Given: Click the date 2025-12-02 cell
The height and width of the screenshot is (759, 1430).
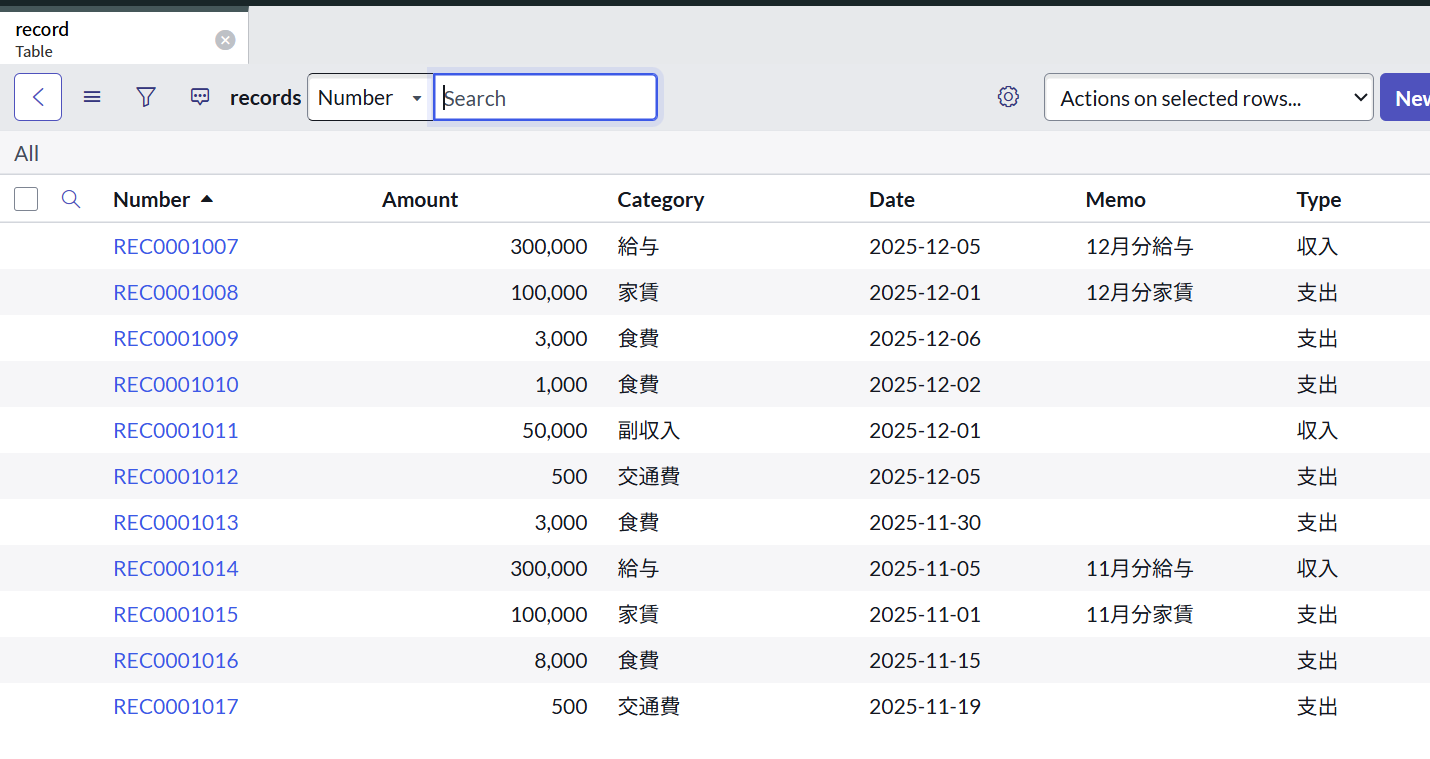Looking at the screenshot, I should coord(925,384).
